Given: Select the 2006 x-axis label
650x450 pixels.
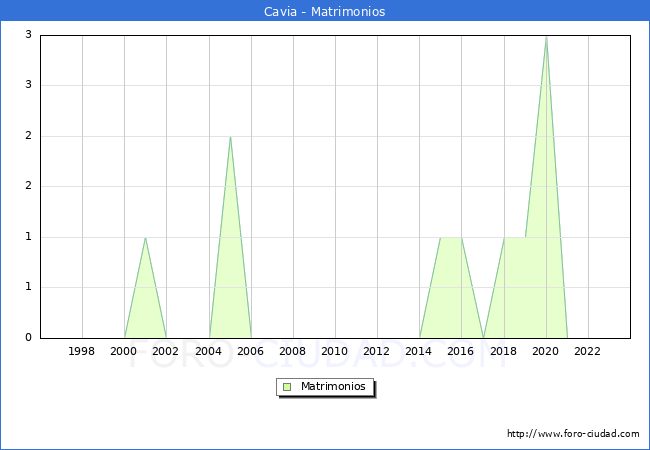Looking at the screenshot, I should (x=250, y=351).
